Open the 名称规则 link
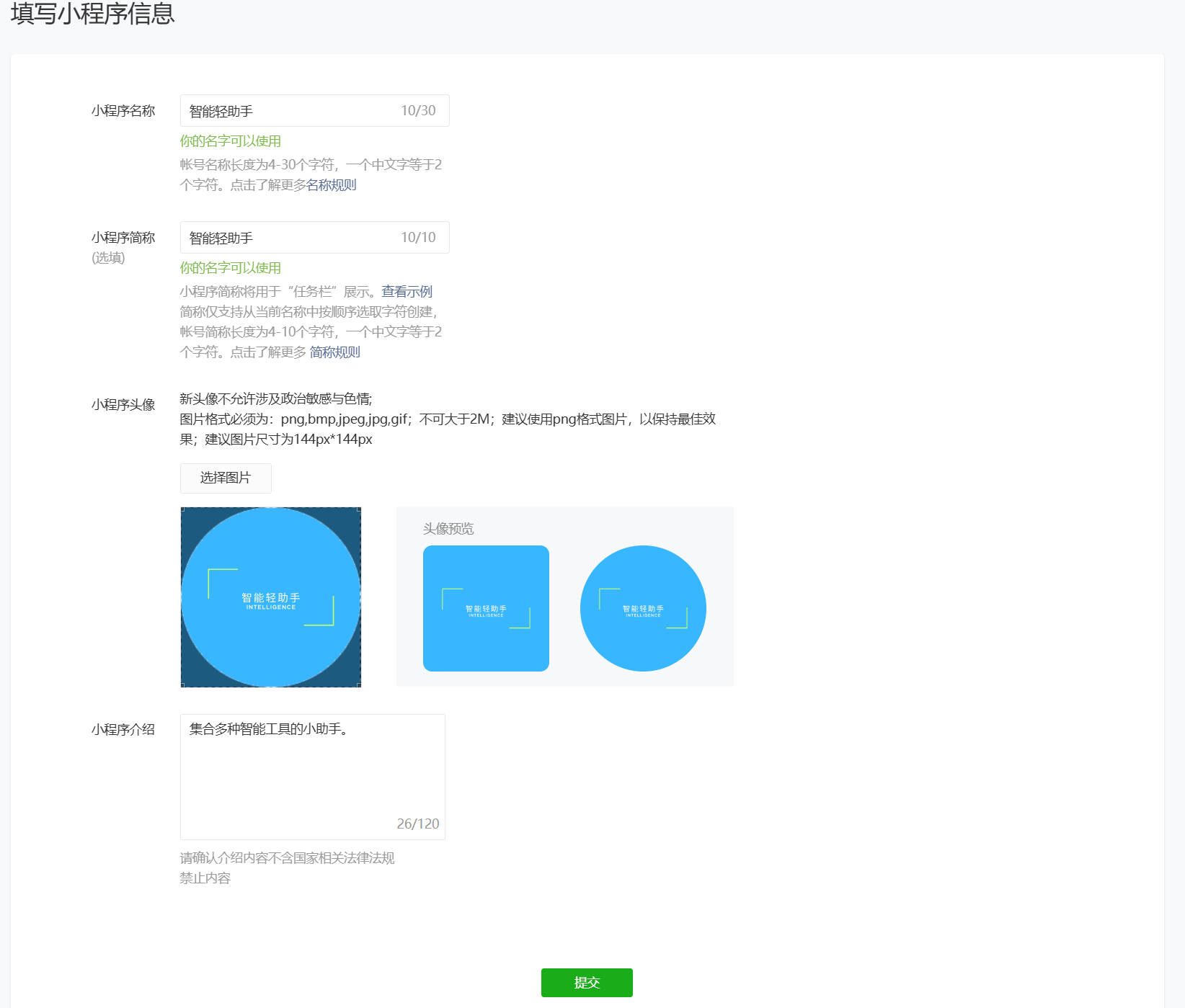The height and width of the screenshot is (1008, 1185). click(x=332, y=185)
